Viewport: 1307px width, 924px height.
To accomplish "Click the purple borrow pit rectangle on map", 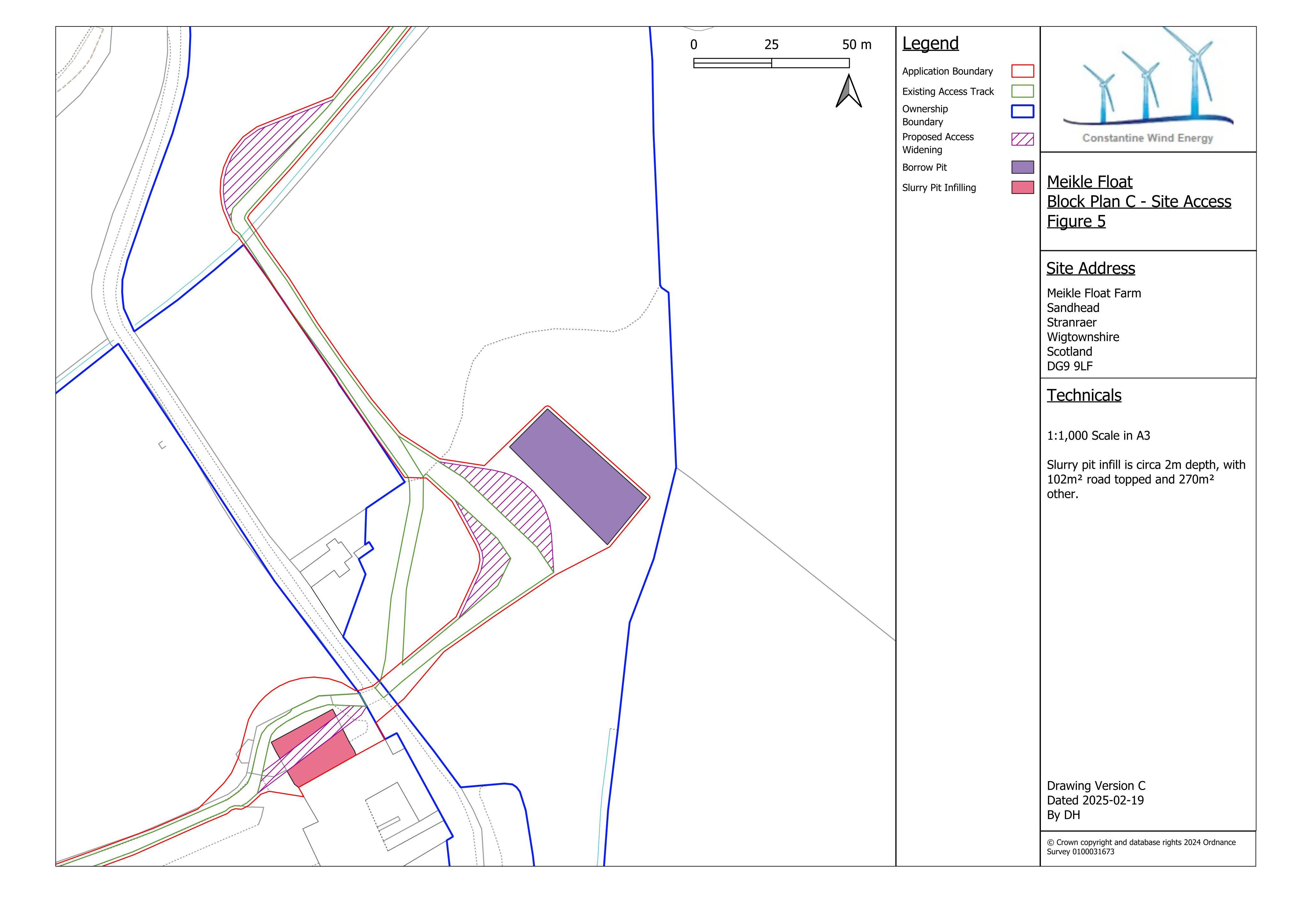I will [578, 477].
